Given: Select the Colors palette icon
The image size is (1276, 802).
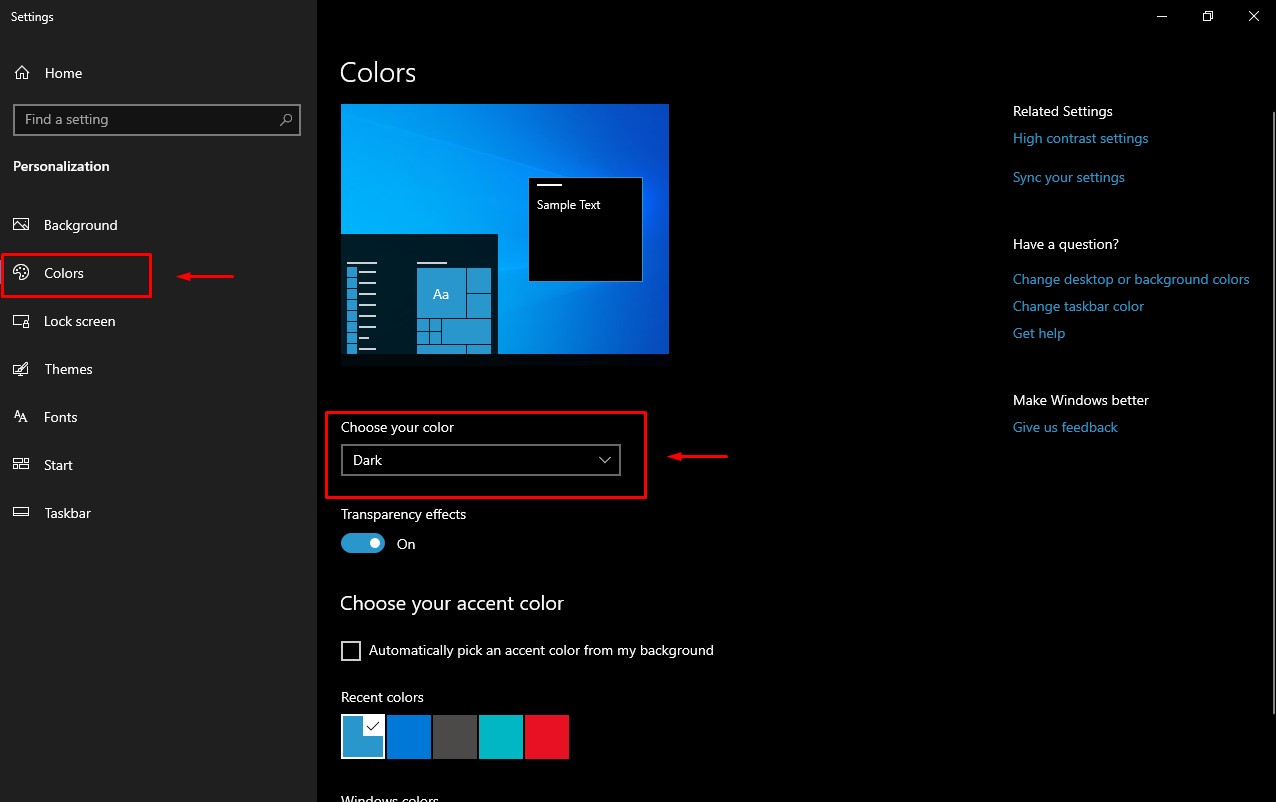Looking at the screenshot, I should click(21, 273).
